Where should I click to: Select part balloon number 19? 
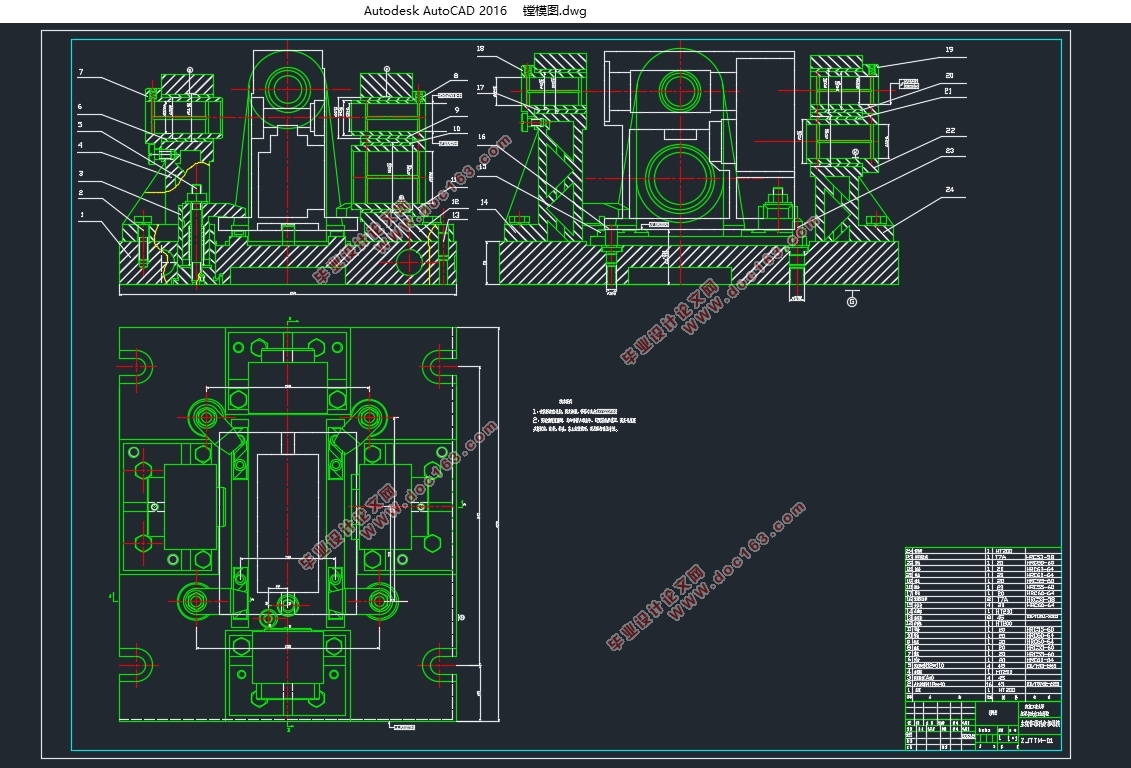pyautogui.click(x=949, y=50)
